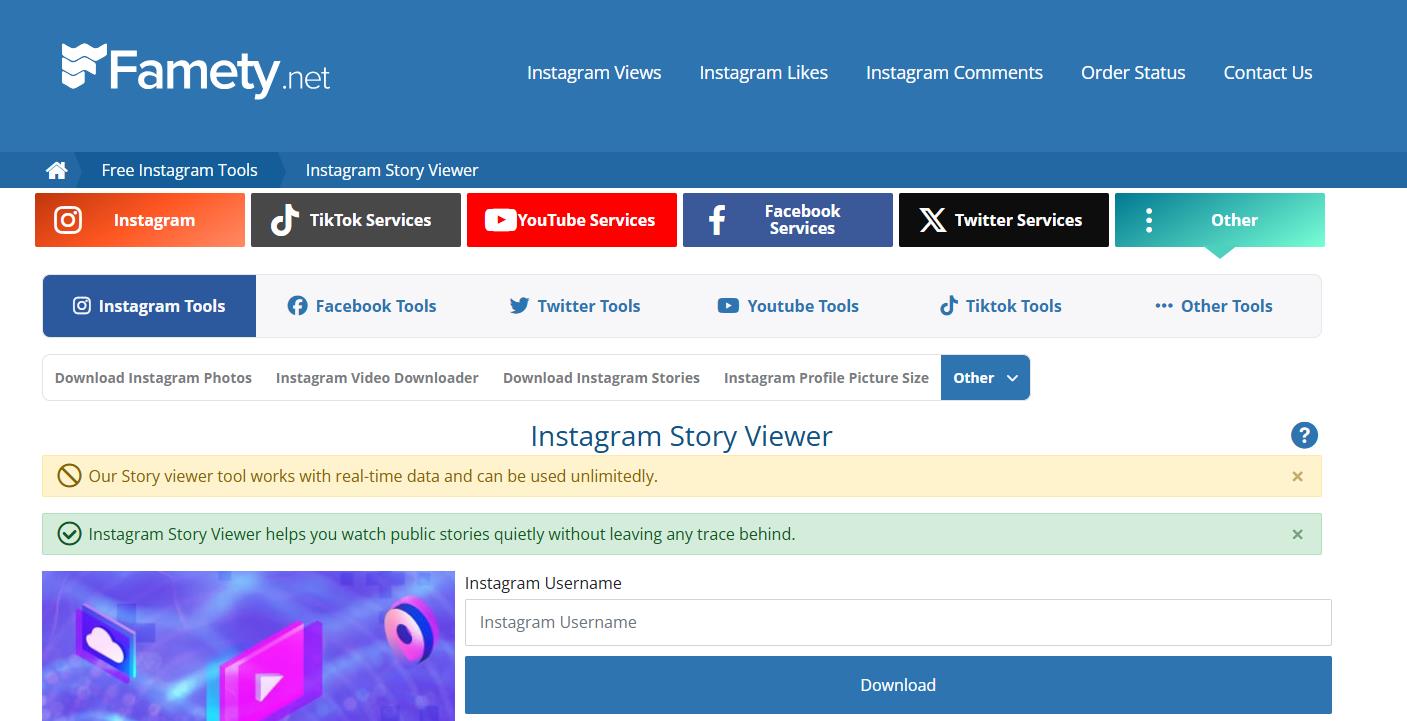Open Order Status from the top menu
1407x721 pixels.
1133,72
